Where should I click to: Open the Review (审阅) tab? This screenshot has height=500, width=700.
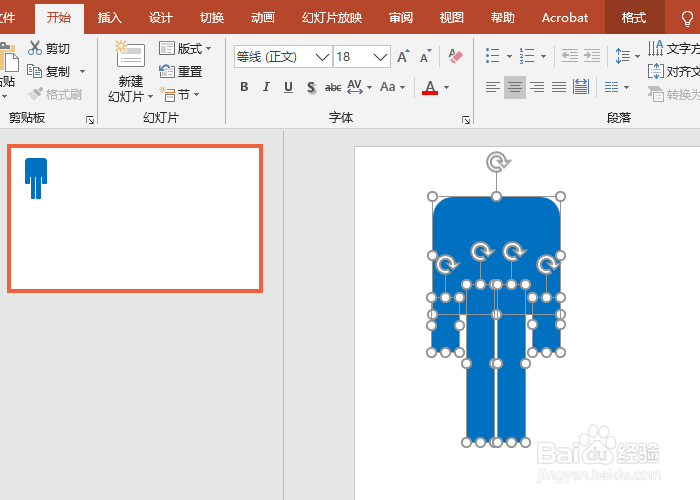pos(401,18)
